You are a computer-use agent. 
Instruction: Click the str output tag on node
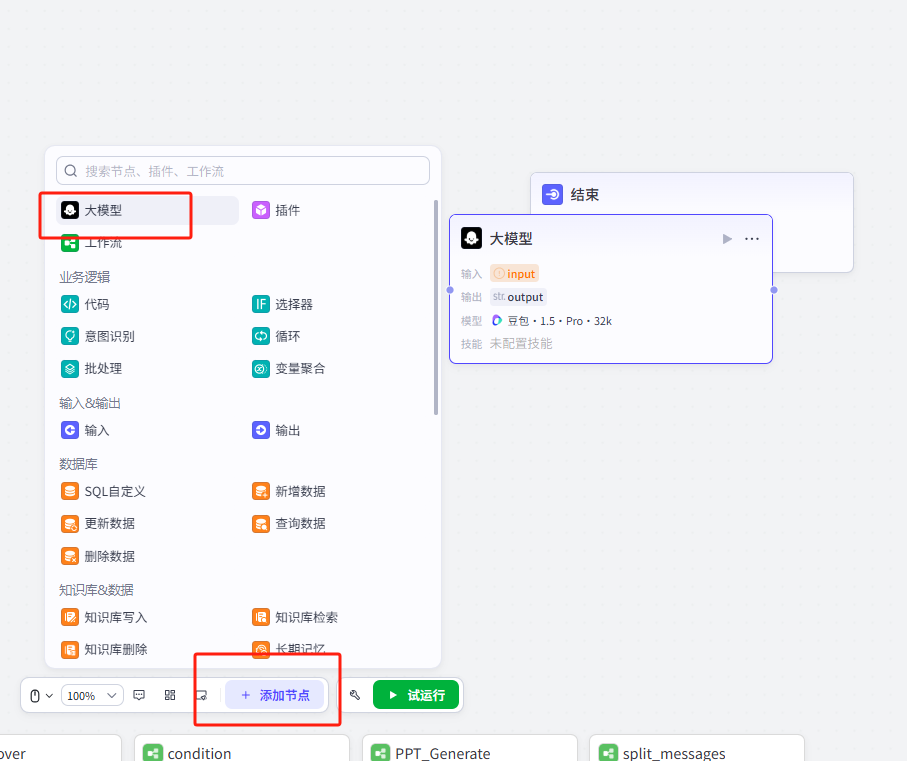[x=518, y=297]
